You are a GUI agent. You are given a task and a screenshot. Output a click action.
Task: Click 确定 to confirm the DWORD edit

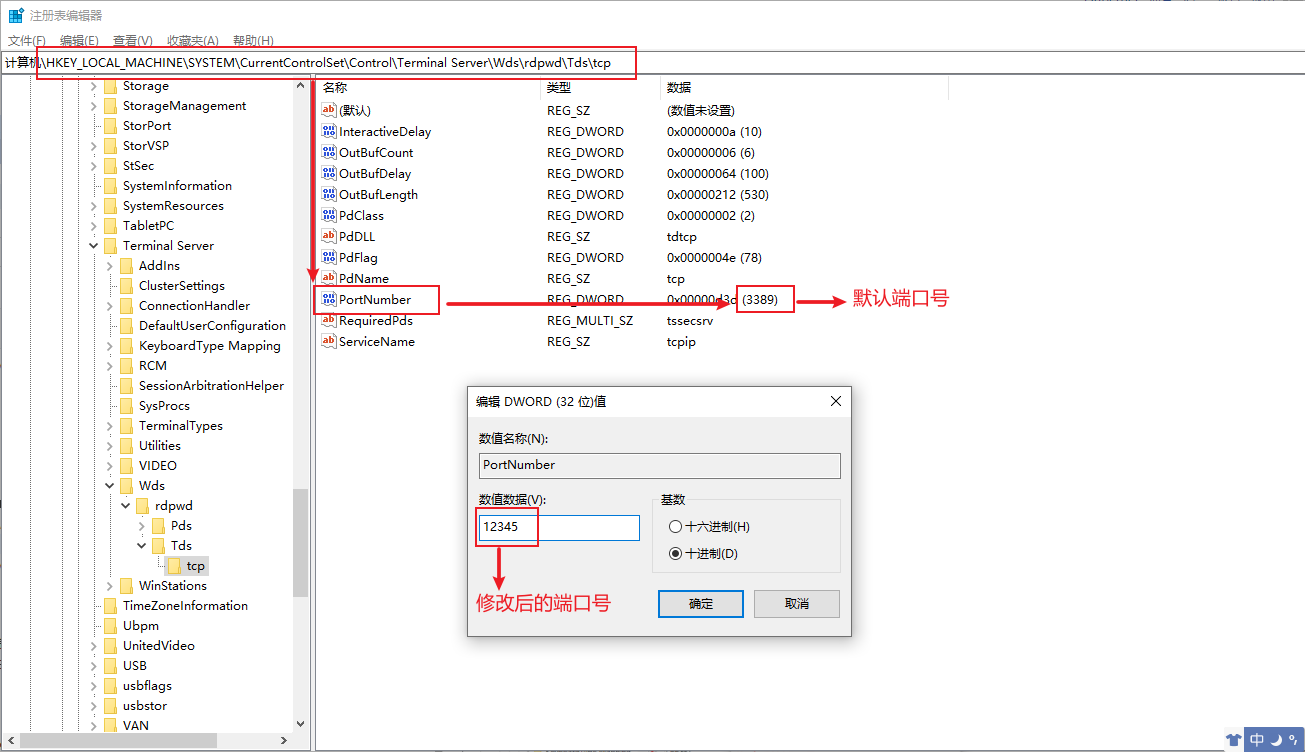pyautogui.click(x=701, y=604)
